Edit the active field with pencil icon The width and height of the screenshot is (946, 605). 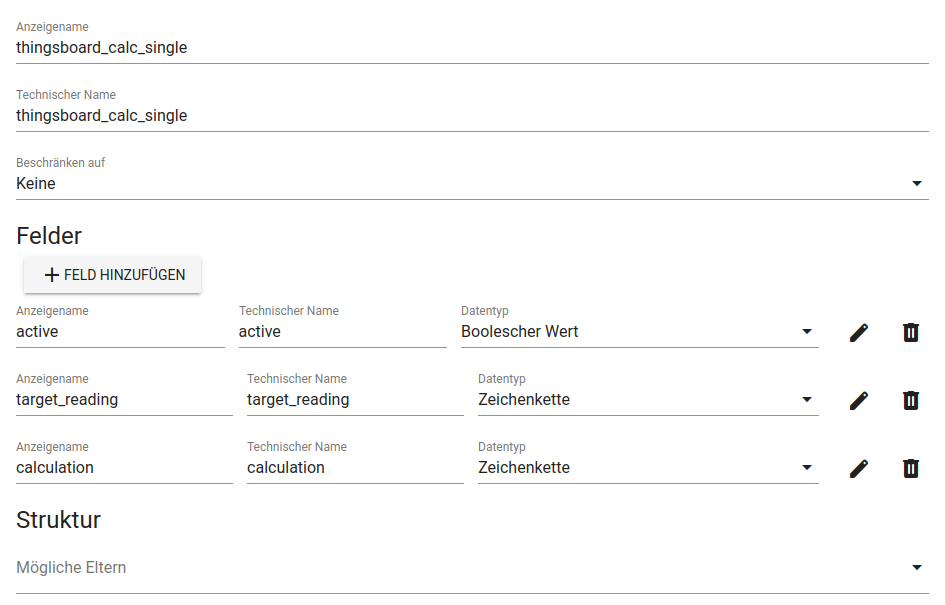tap(858, 333)
